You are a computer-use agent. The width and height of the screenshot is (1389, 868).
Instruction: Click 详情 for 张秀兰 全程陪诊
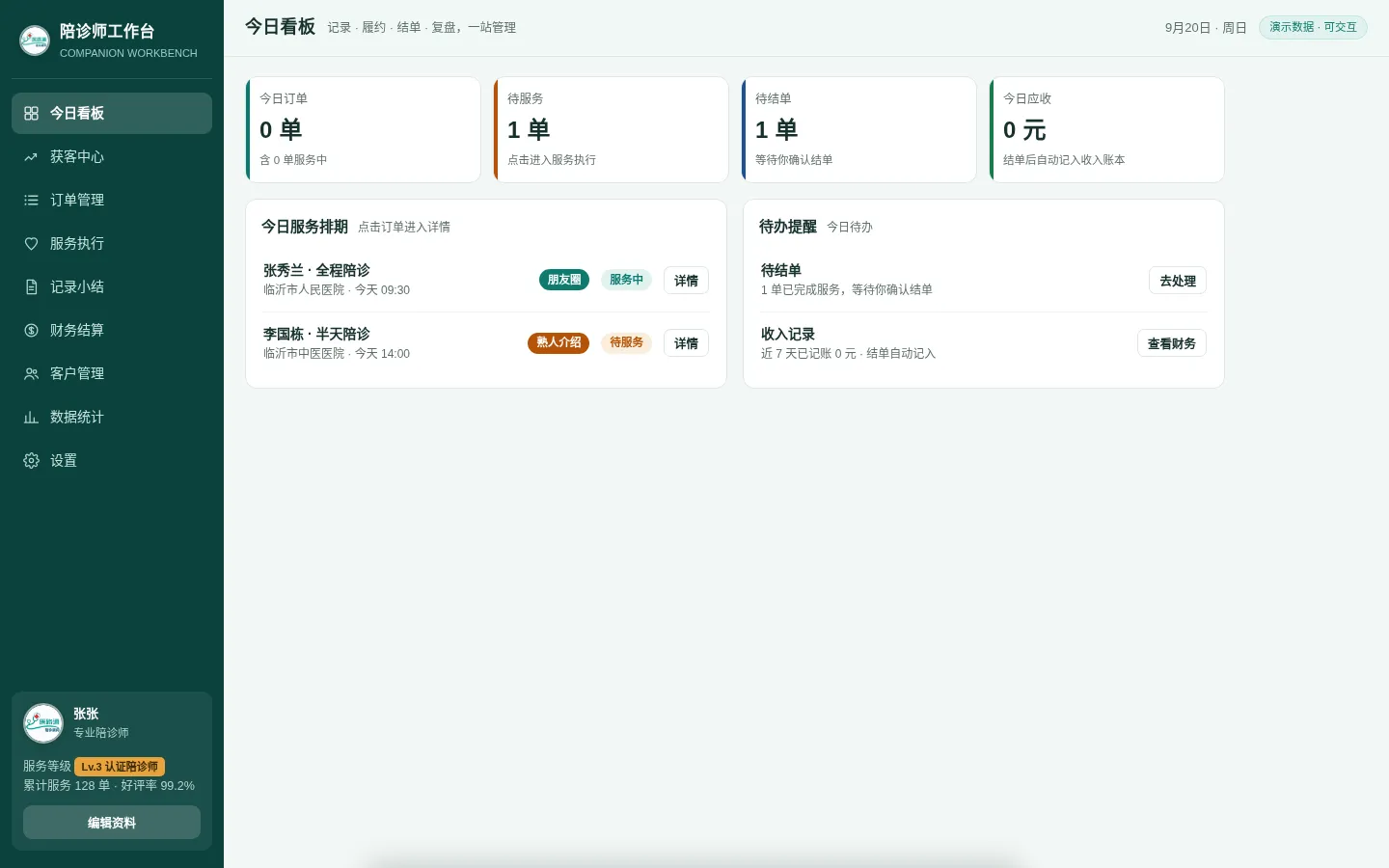(686, 281)
